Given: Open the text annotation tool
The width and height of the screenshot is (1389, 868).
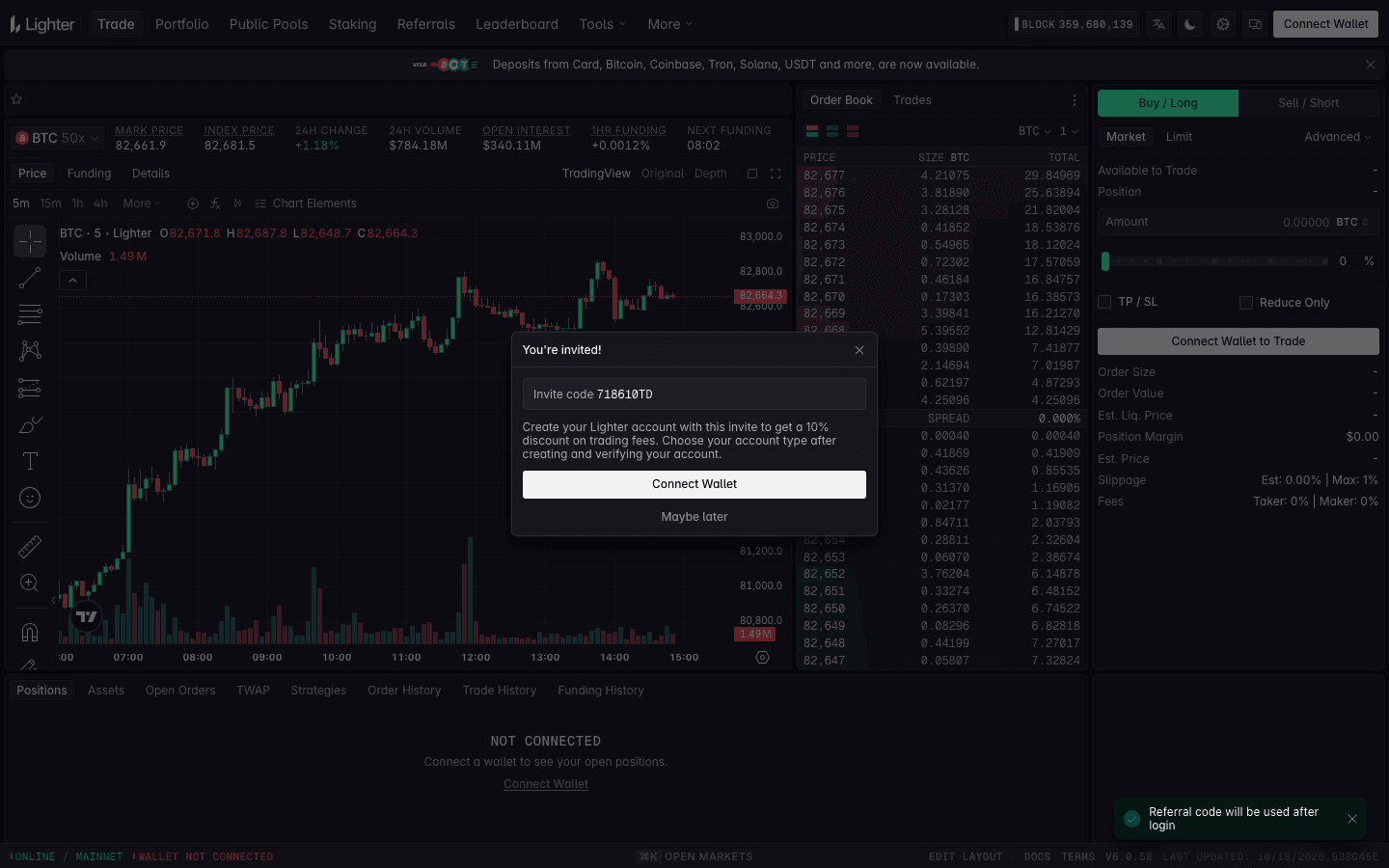Looking at the screenshot, I should tap(30, 461).
